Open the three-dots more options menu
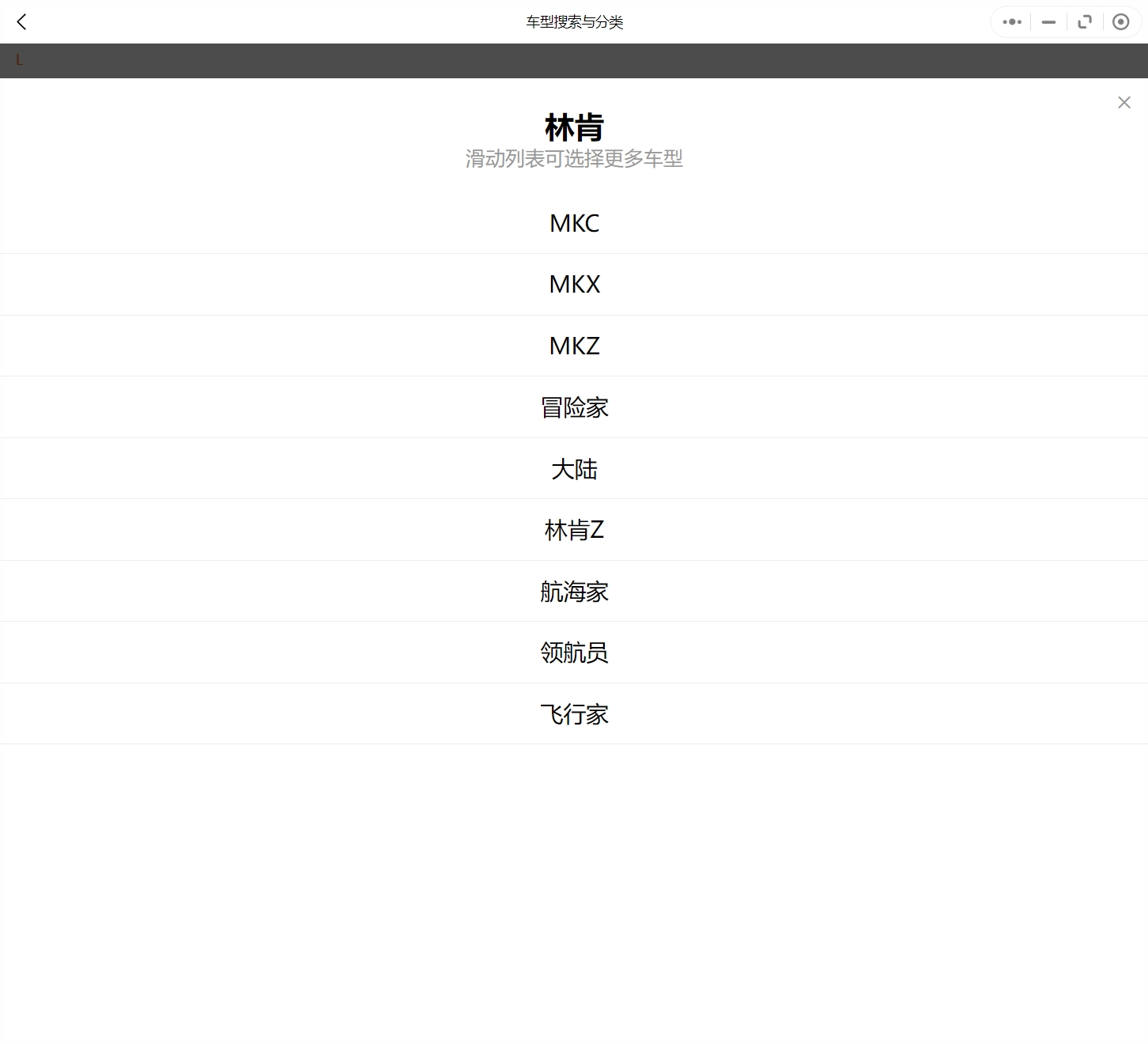 tap(1012, 22)
